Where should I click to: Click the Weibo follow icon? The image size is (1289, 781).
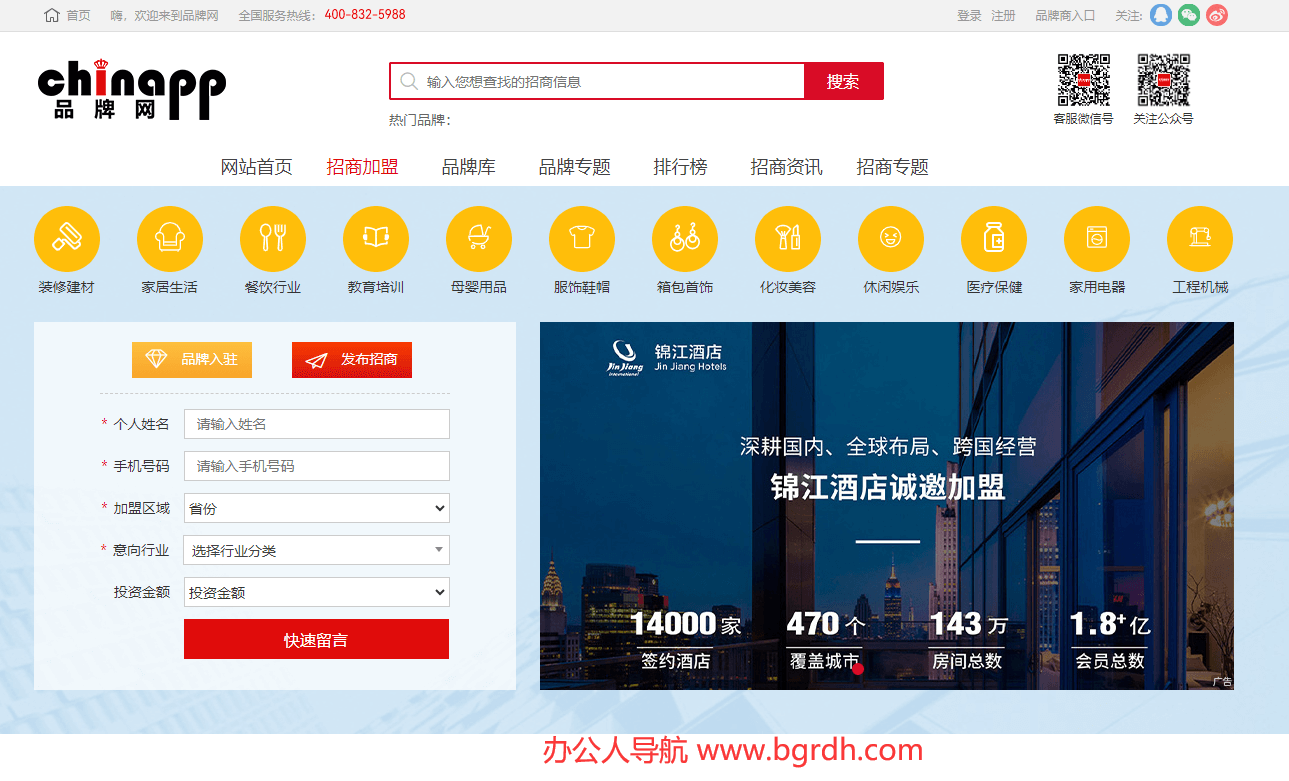[x=1217, y=15]
